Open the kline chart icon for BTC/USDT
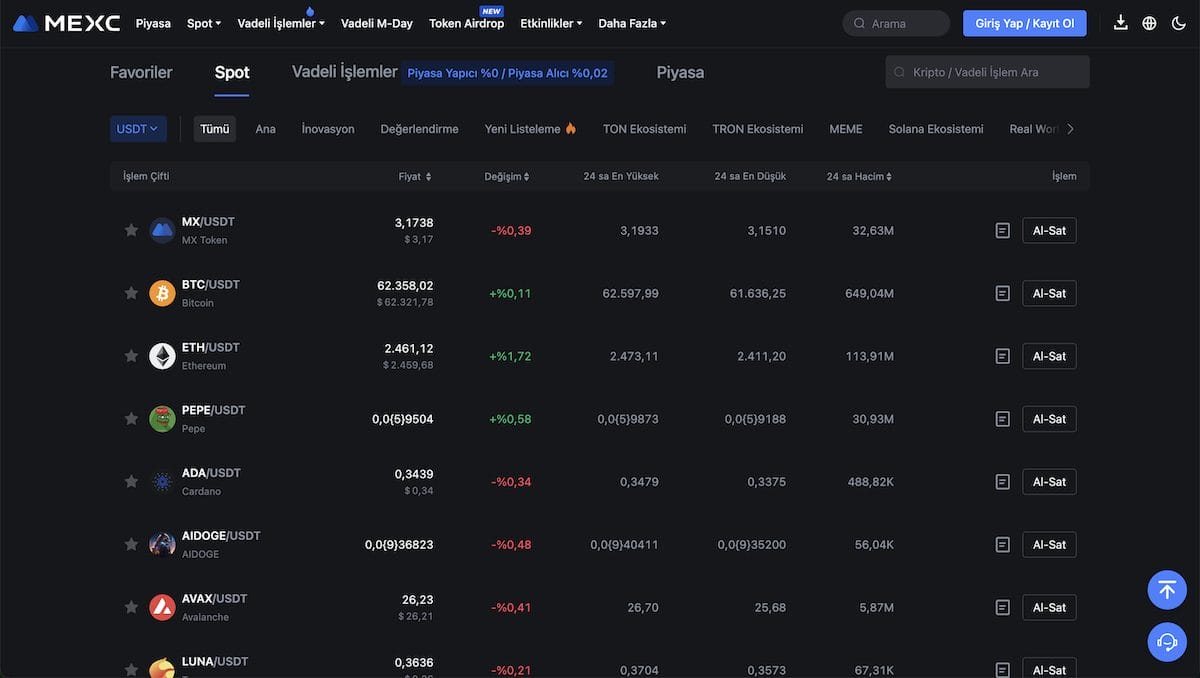The height and width of the screenshot is (678, 1200). [1002, 292]
